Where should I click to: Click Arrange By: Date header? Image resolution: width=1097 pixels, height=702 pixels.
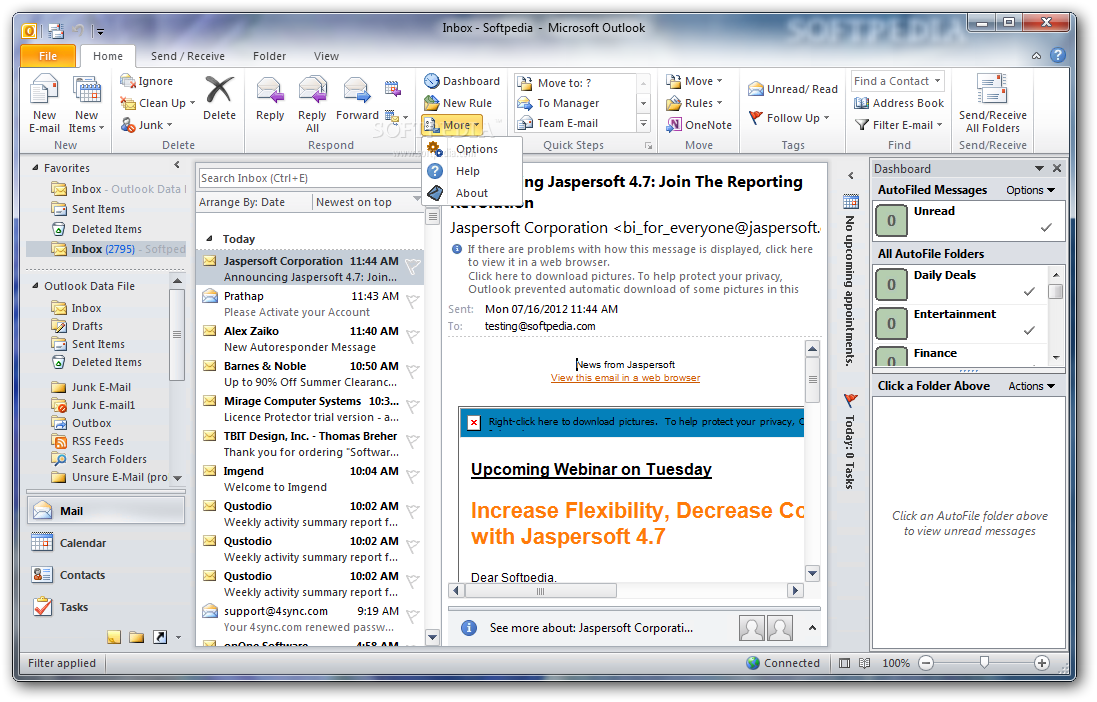[242, 202]
